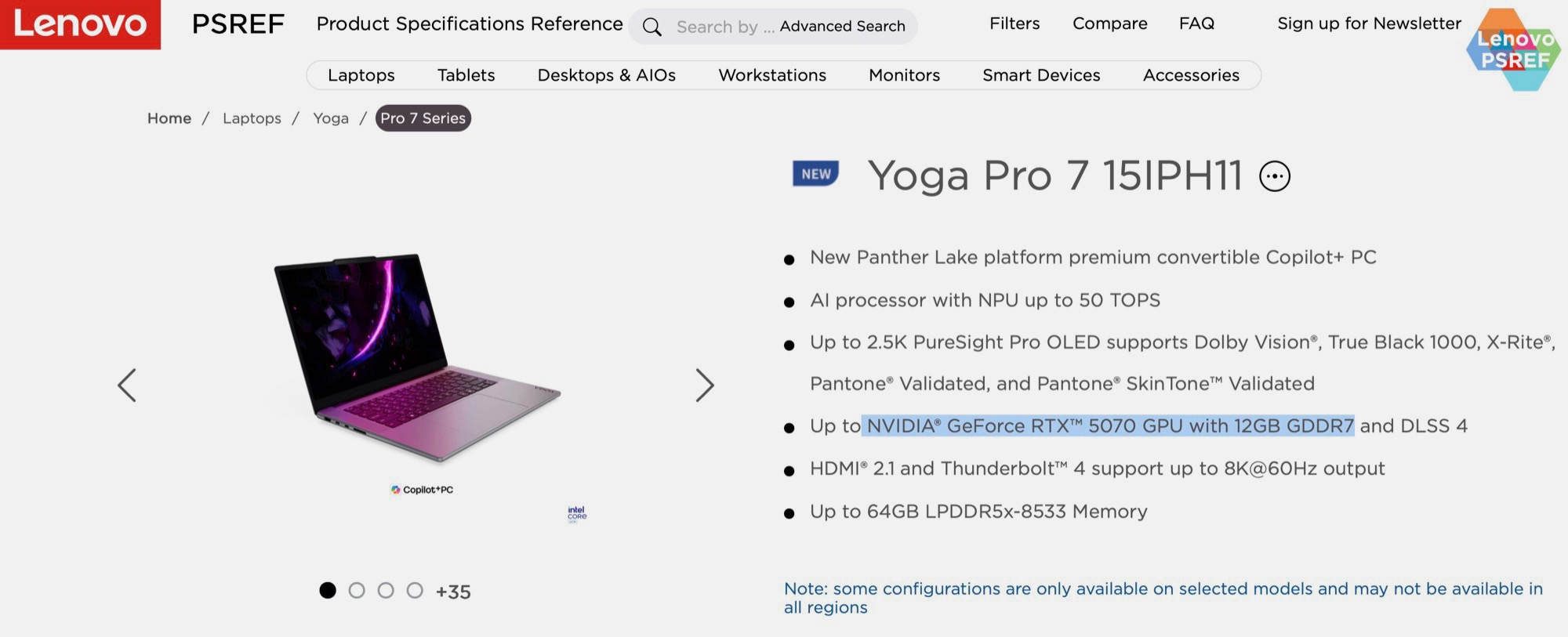Show the next product image
This screenshot has height=637, width=1568.
704,385
